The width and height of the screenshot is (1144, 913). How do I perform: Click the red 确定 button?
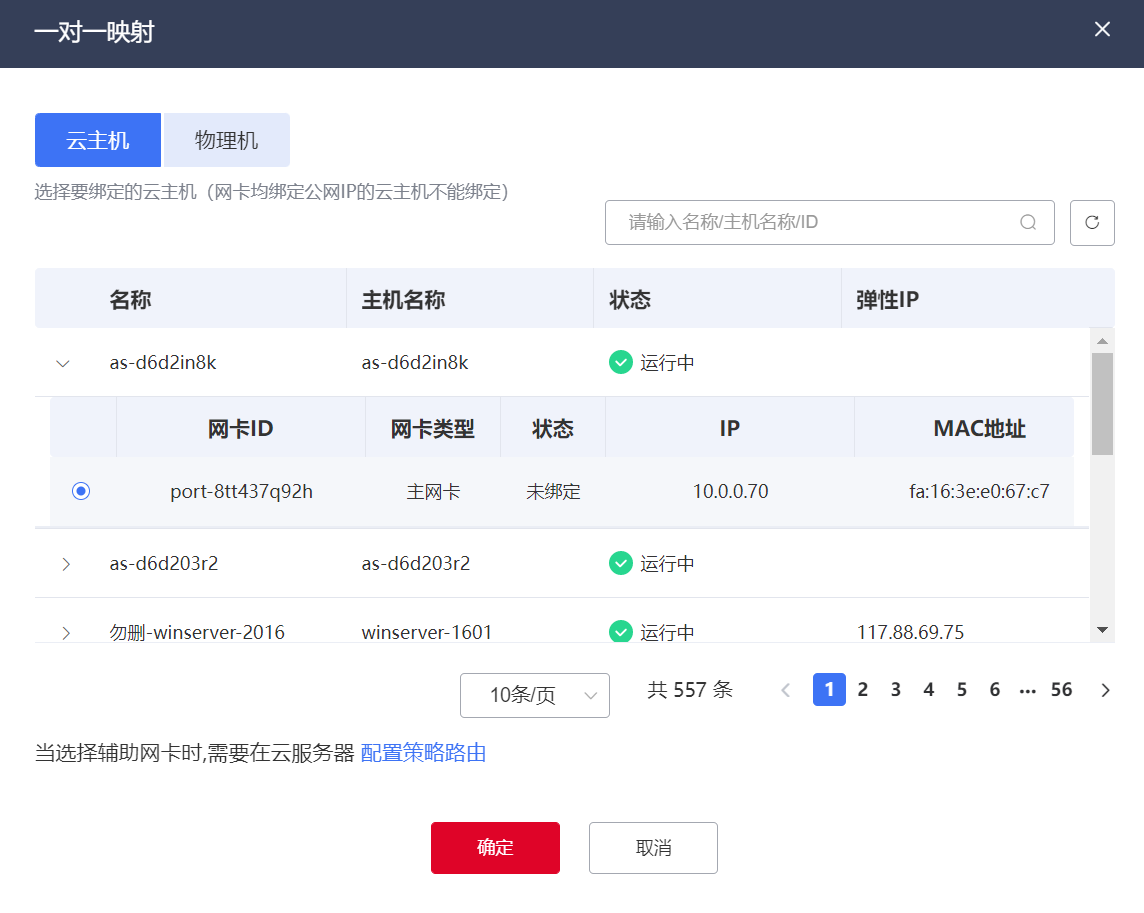pyautogui.click(x=495, y=848)
